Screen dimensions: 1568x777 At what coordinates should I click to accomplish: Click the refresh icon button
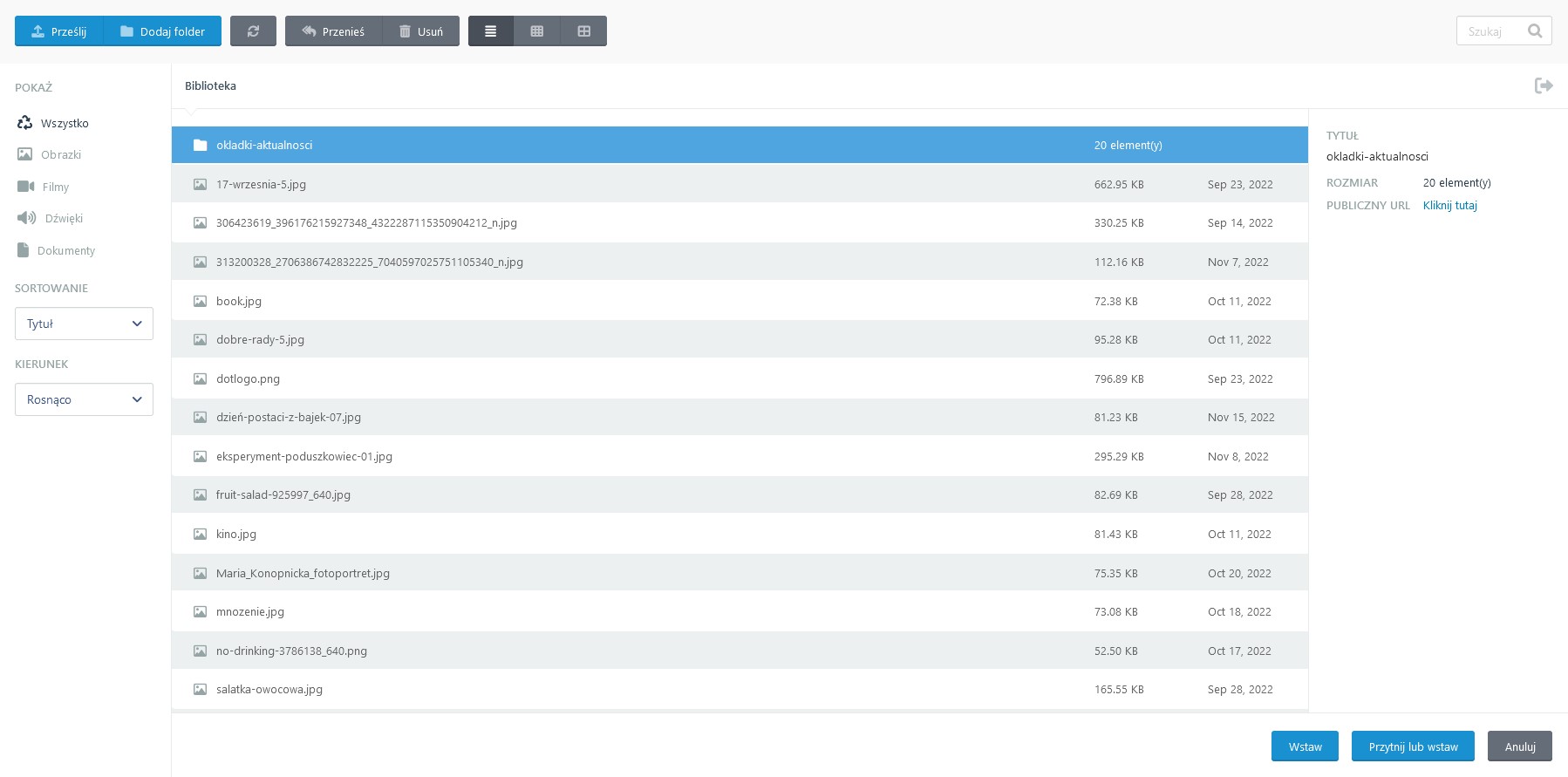pos(253,31)
